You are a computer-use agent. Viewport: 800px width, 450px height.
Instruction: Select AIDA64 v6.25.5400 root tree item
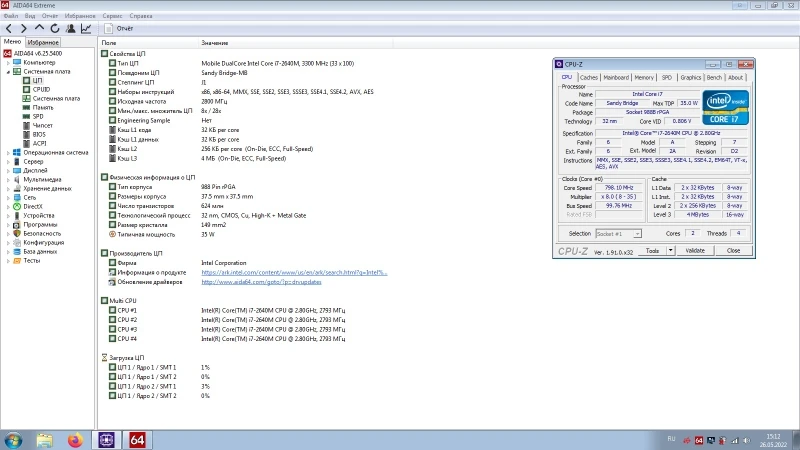tap(38, 53)
